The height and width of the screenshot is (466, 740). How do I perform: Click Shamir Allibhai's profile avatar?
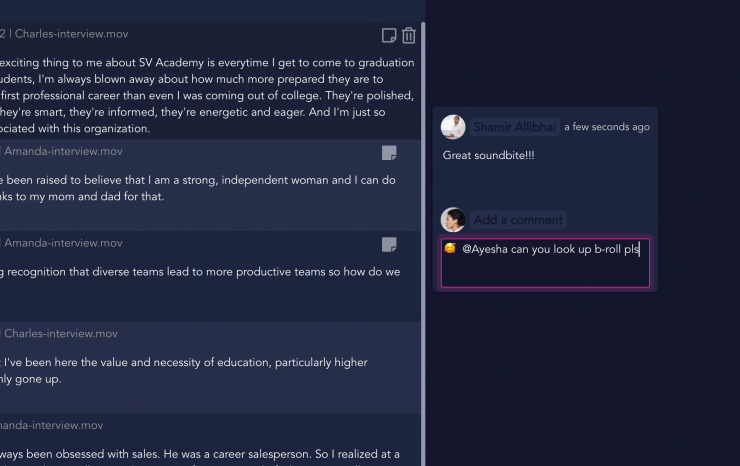(453, 127)
